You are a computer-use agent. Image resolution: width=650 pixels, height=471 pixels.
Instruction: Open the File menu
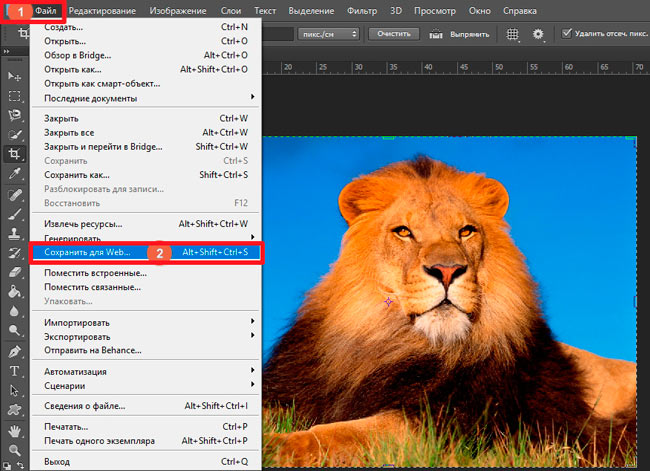click(x=46, y=10)
